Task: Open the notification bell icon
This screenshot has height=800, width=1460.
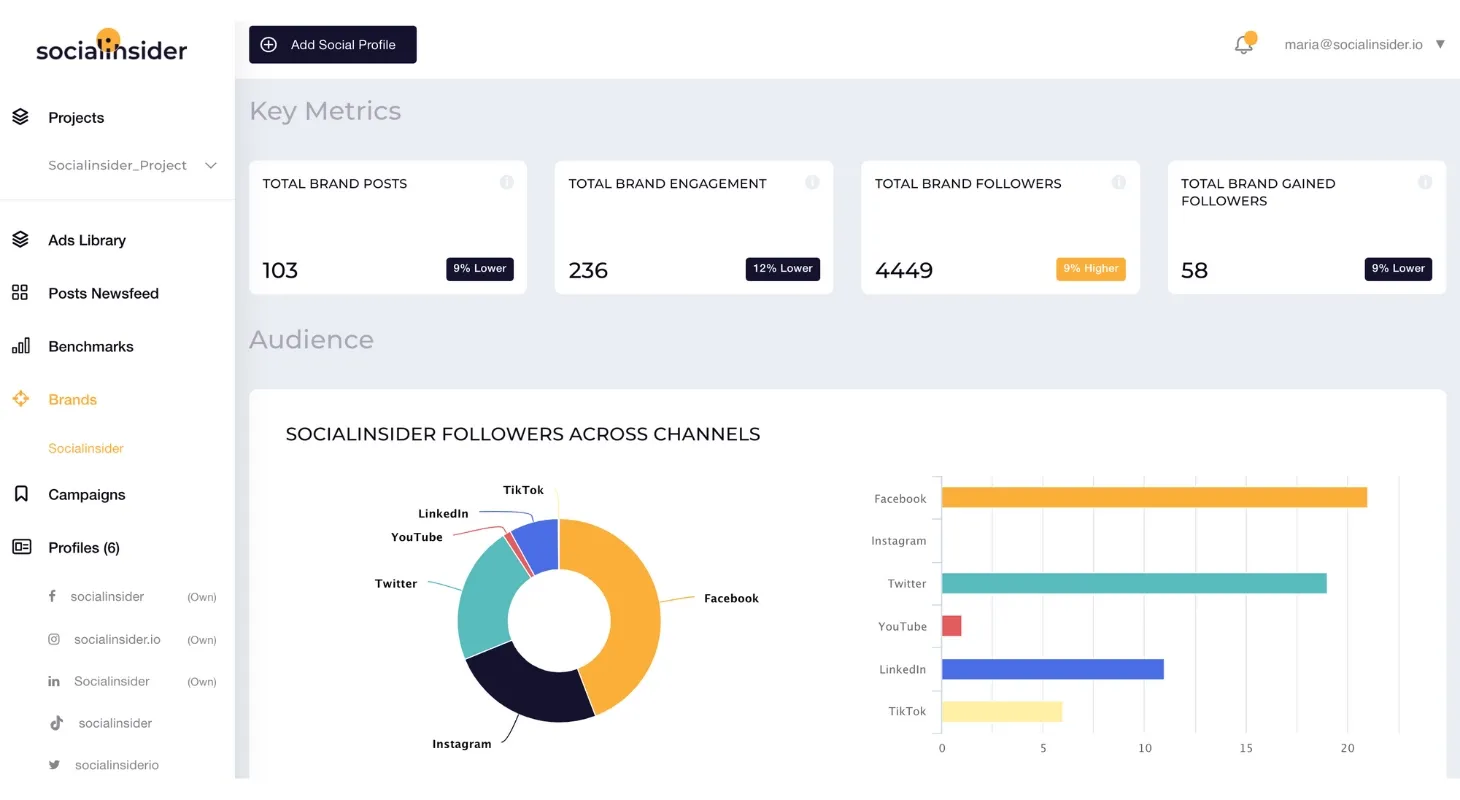Action: coord(1243,44)
